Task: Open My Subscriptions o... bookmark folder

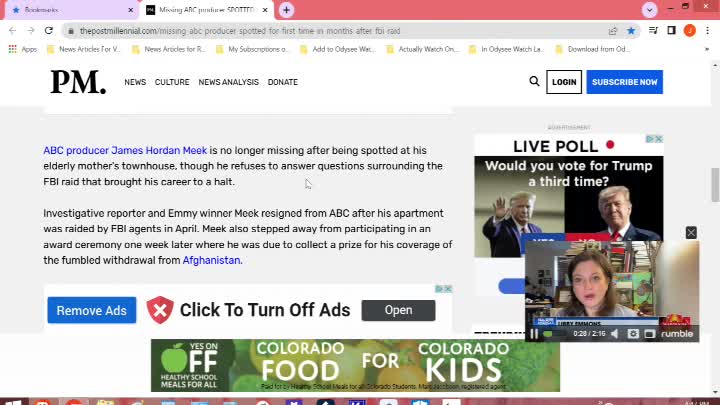Action: pos(253,49)
